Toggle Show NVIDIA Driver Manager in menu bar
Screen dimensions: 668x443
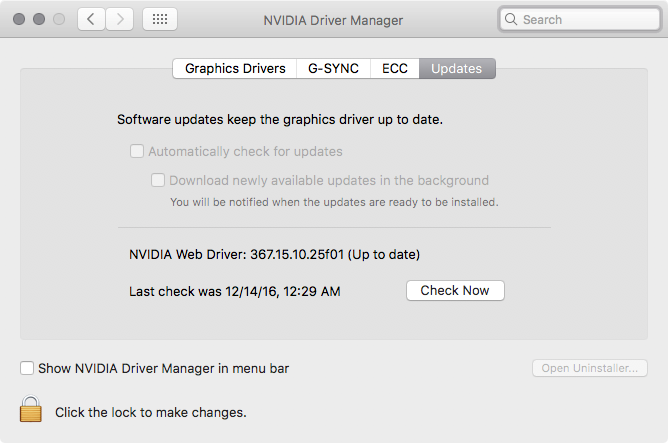pyautogui.click(x=27, y=368)
